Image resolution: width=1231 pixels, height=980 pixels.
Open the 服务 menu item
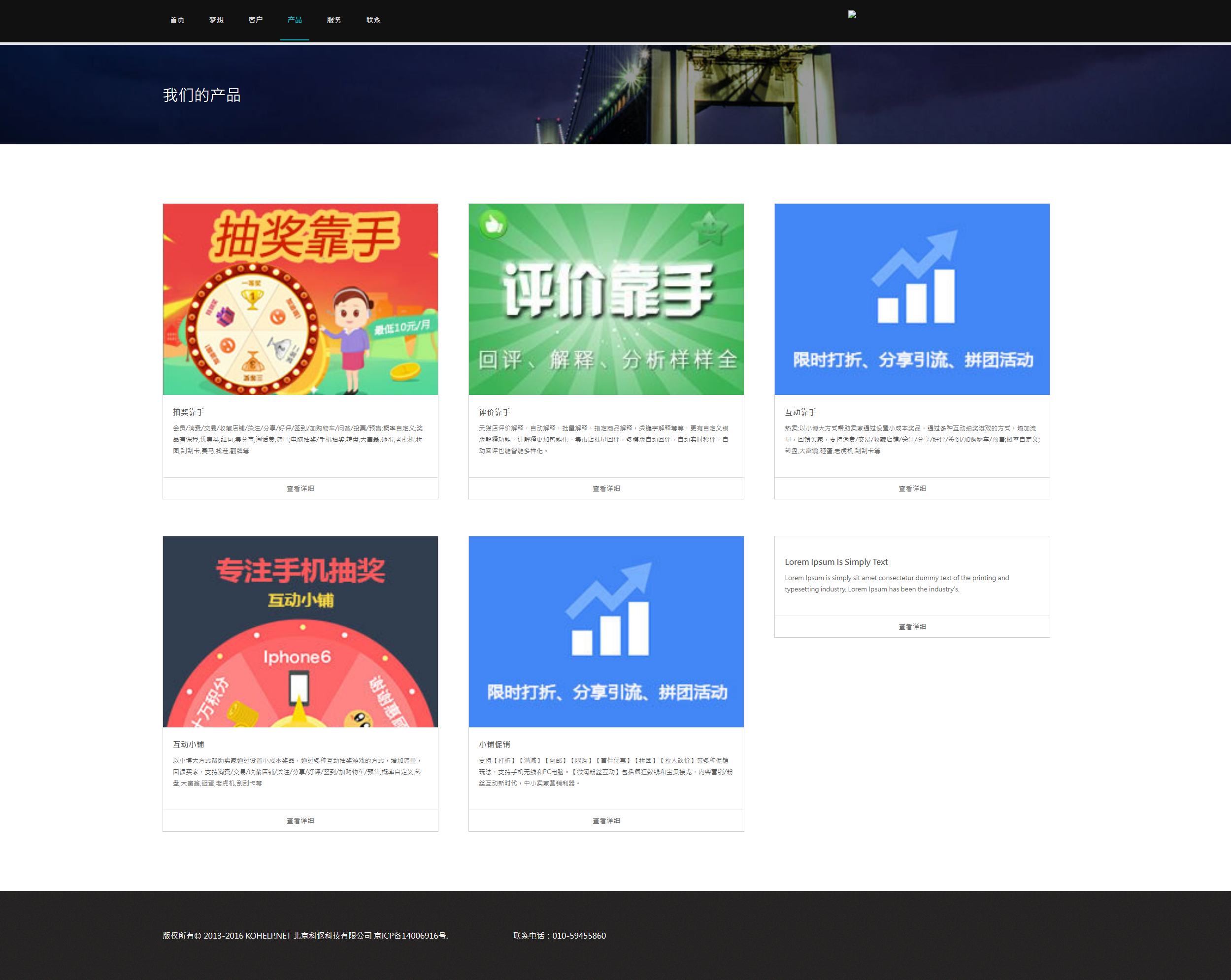coord(334,19)
